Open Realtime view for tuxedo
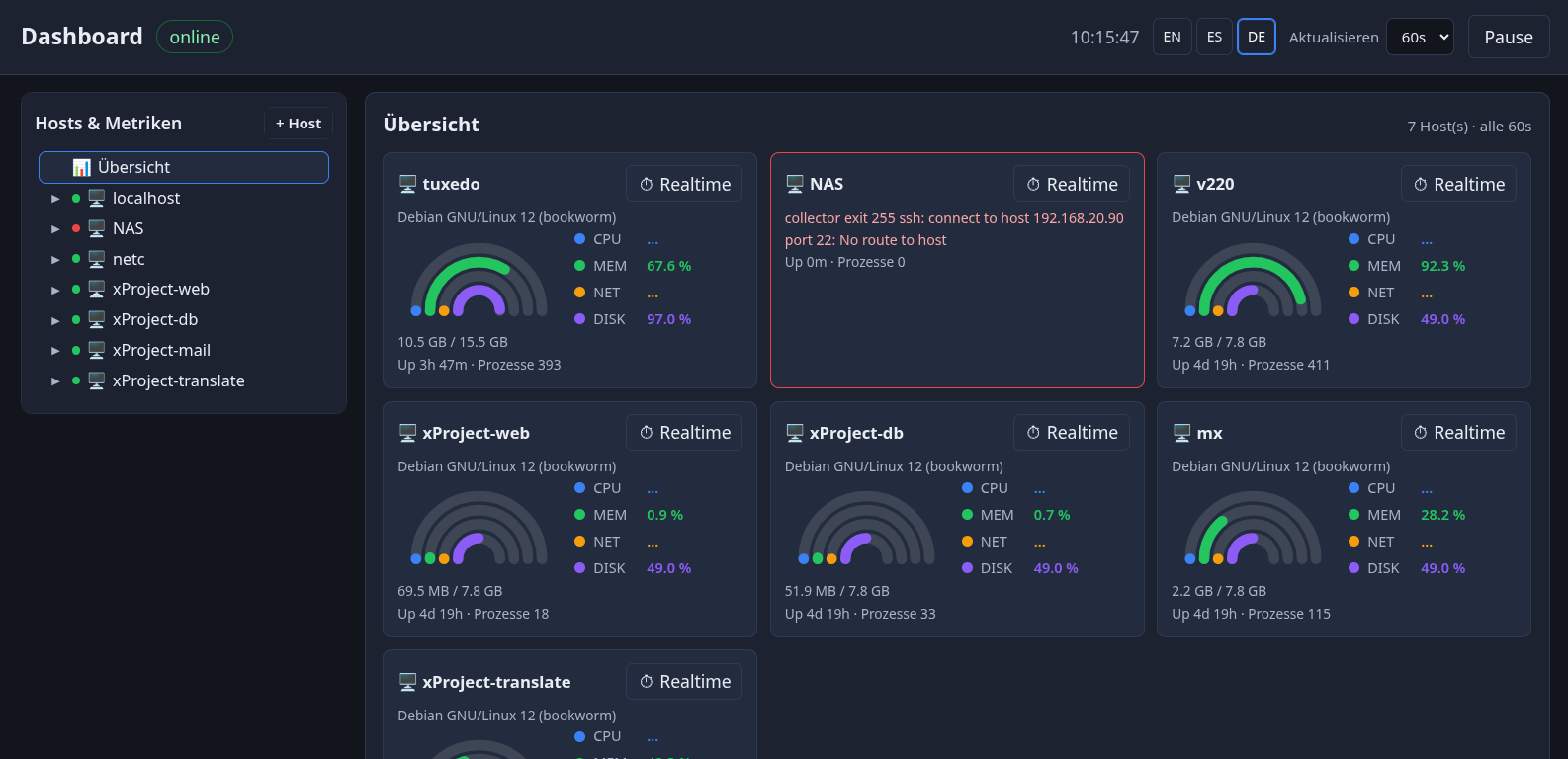 684,184
